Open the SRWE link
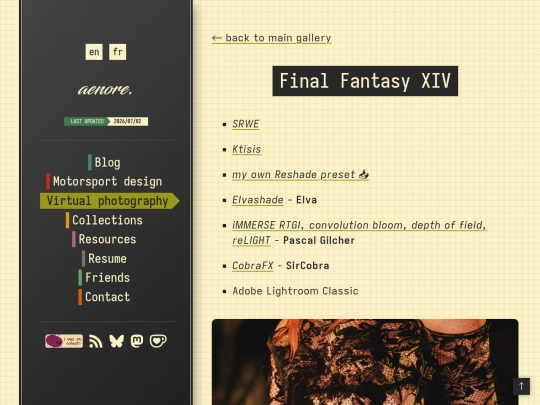This screenshot has width=540, height=405. (x=246, y=124)
